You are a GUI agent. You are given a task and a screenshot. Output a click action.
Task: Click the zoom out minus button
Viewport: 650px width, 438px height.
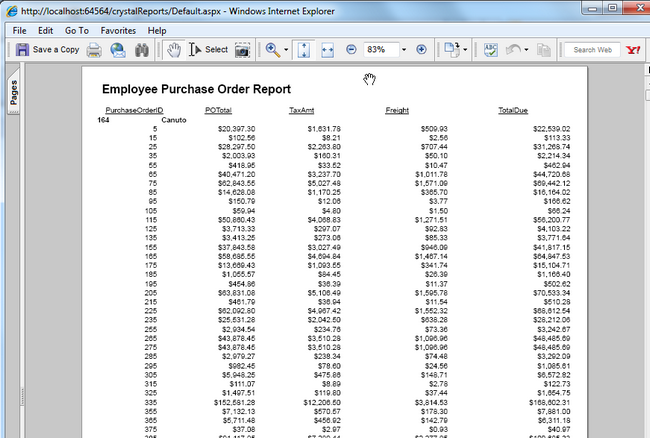[x=351, y=50]
